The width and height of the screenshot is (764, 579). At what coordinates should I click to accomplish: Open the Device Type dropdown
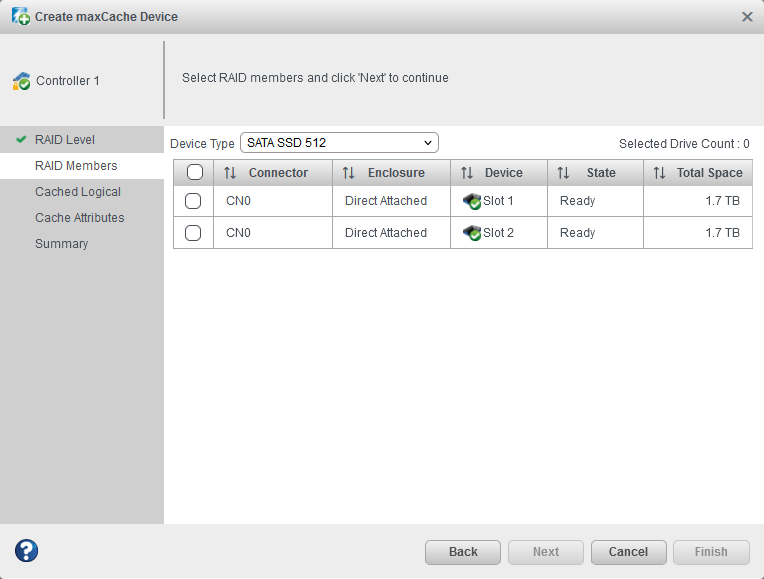(339, 143)
